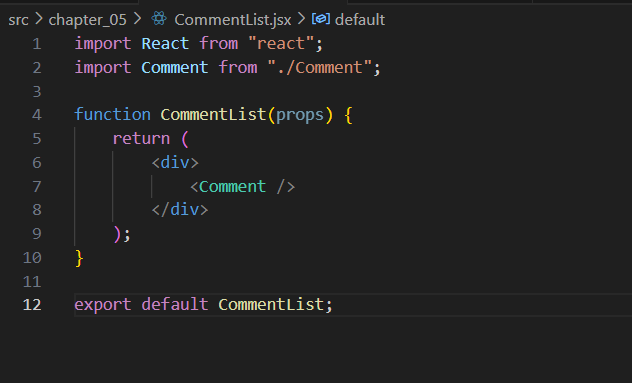Click the 'from' keyword on line 2

tap(238, 68)
